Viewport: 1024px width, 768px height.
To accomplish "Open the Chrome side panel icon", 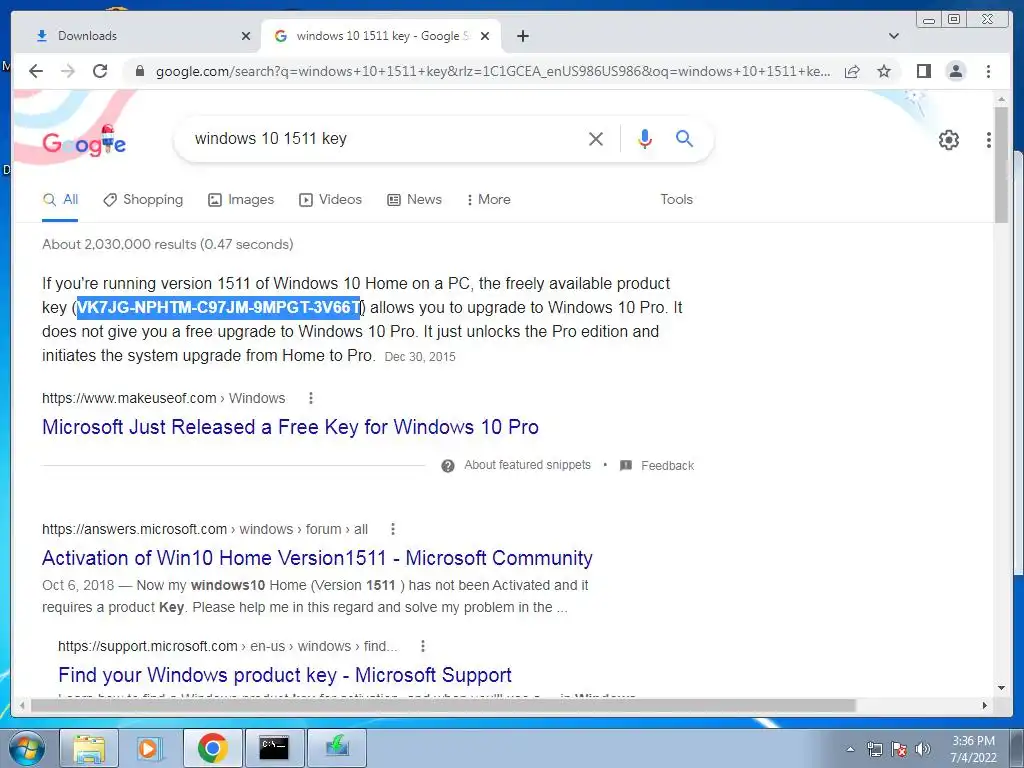I will [x=923, y=71].
